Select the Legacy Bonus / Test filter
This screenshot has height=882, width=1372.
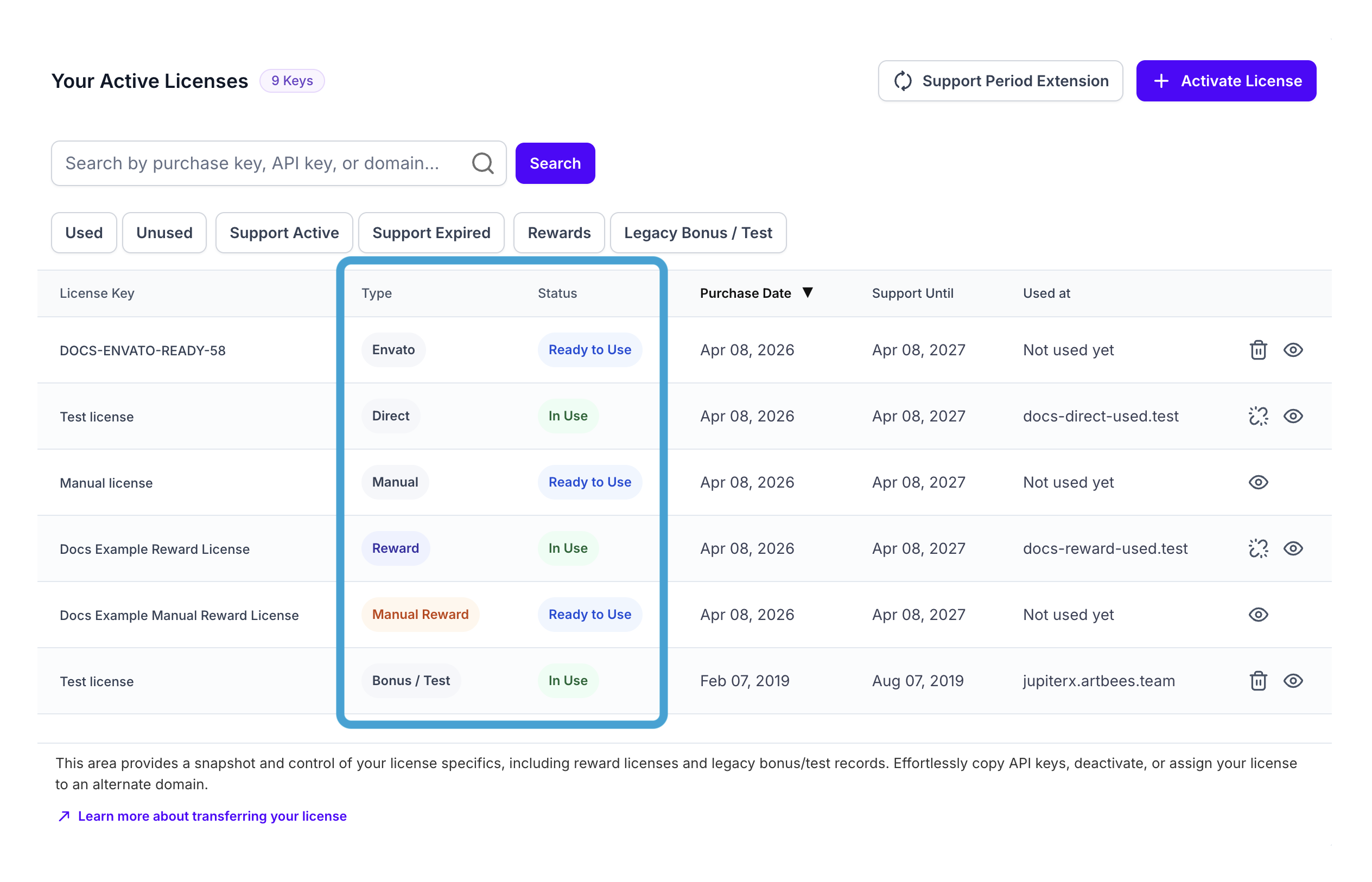(698, 233)
